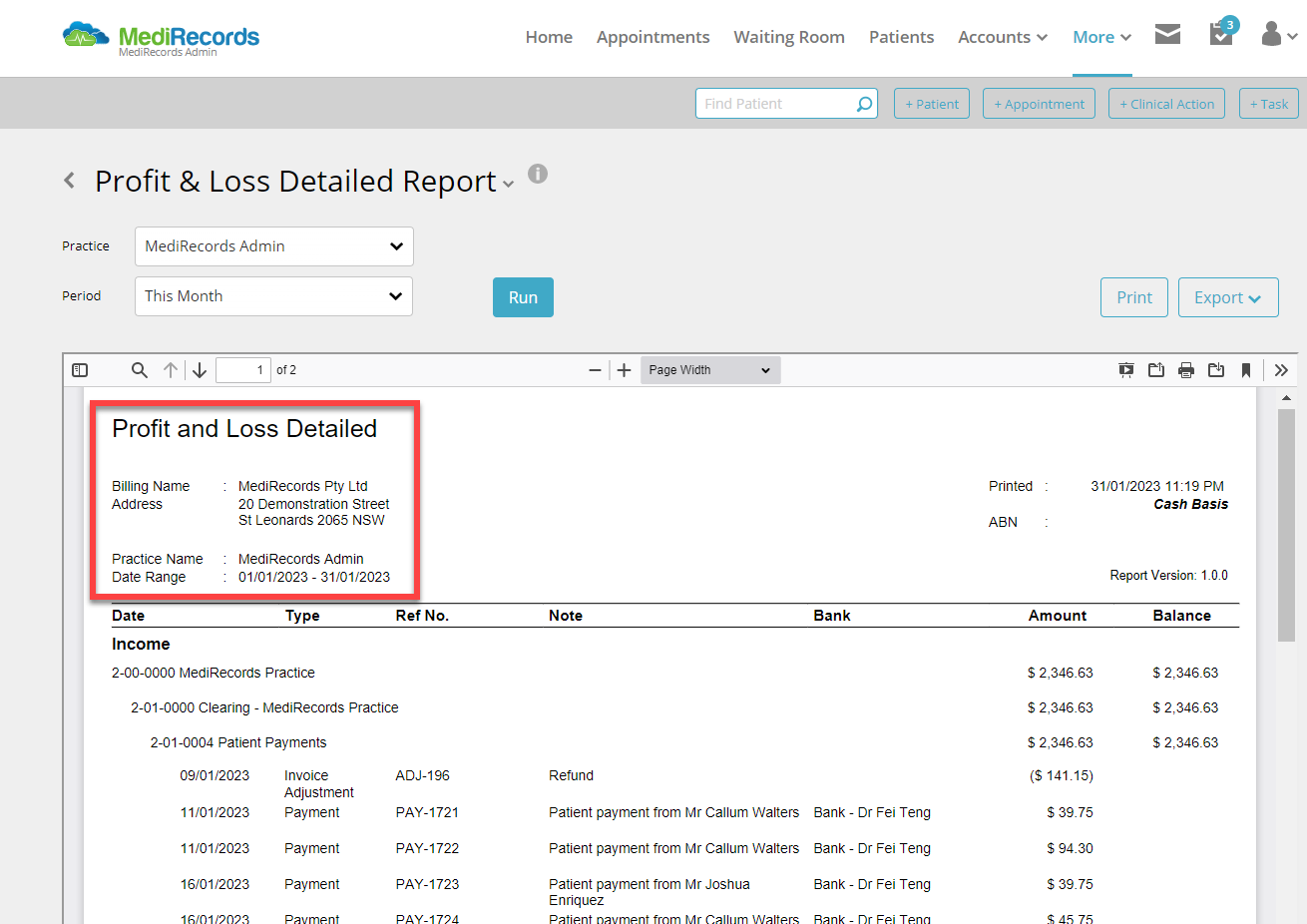1307x924 pixels.
Task: Open the viewer tools double-chevron menu
Action: (x=1281, y=370)
